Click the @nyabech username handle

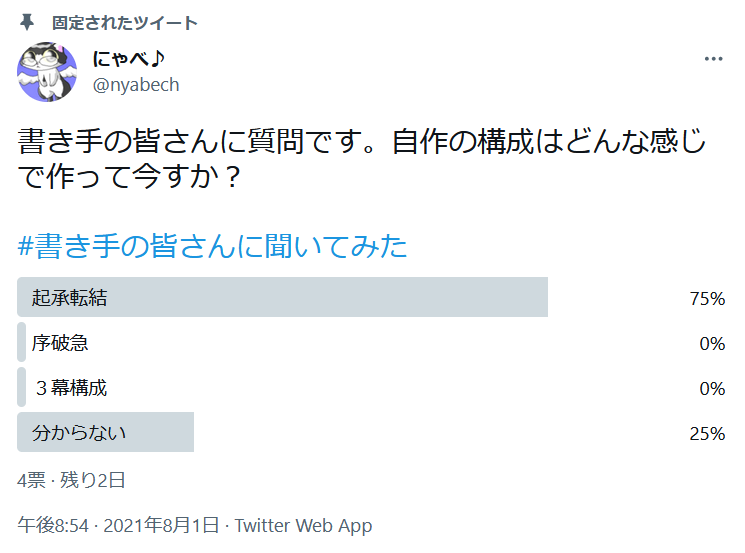click(135, 85)
